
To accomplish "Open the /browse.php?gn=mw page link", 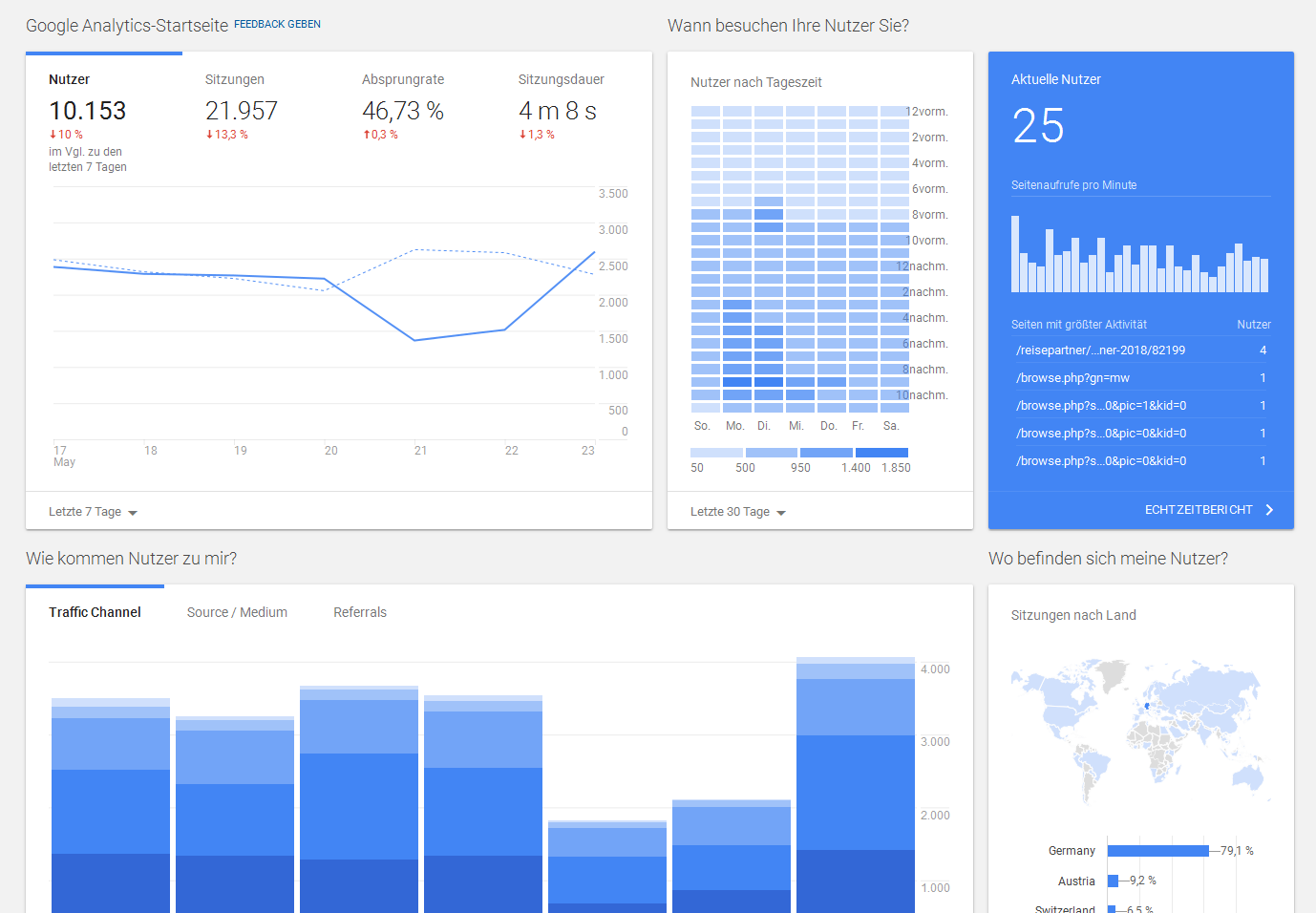I will (1072, 377).
